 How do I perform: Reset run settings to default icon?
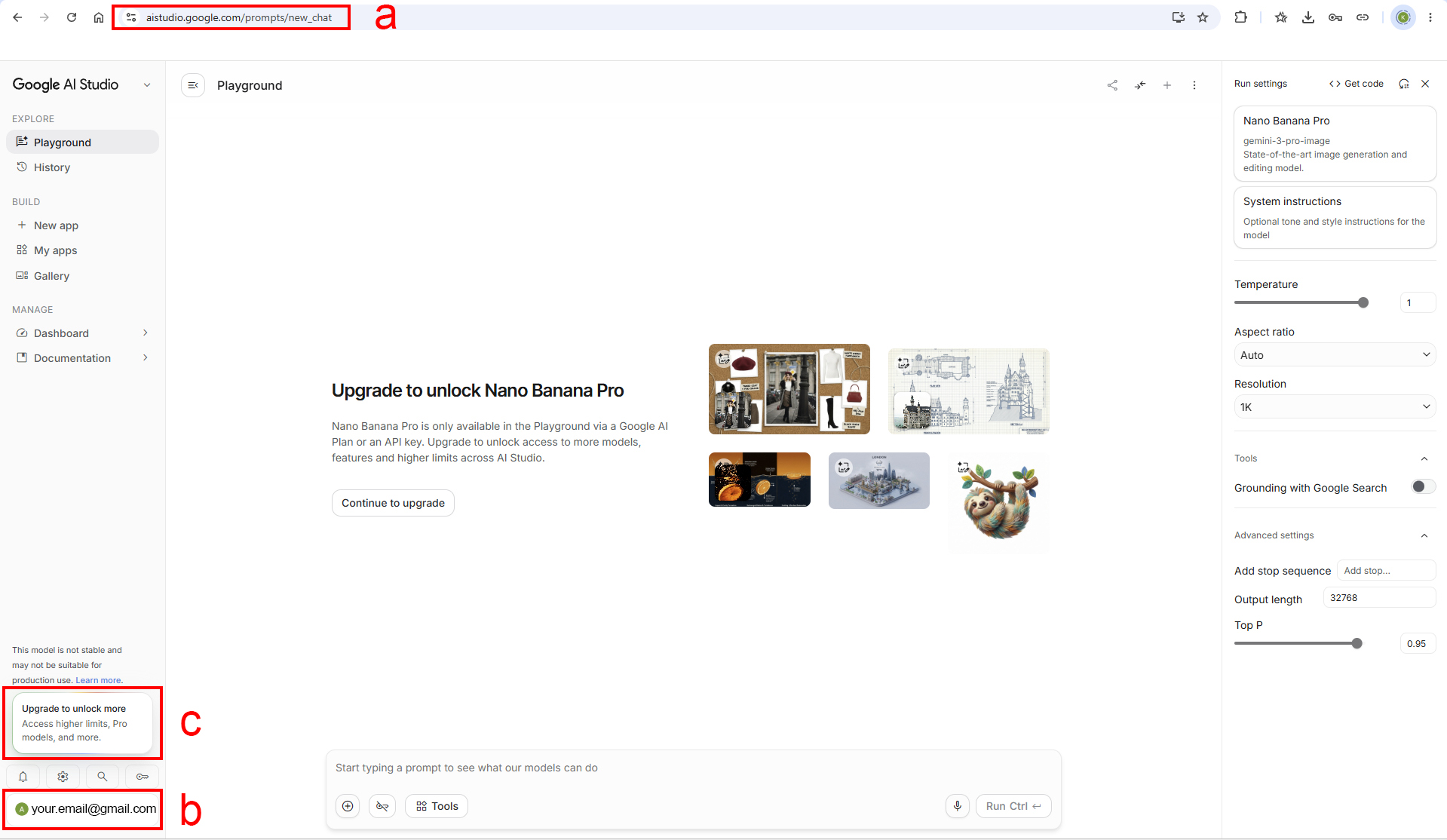tap(1404, 84)
